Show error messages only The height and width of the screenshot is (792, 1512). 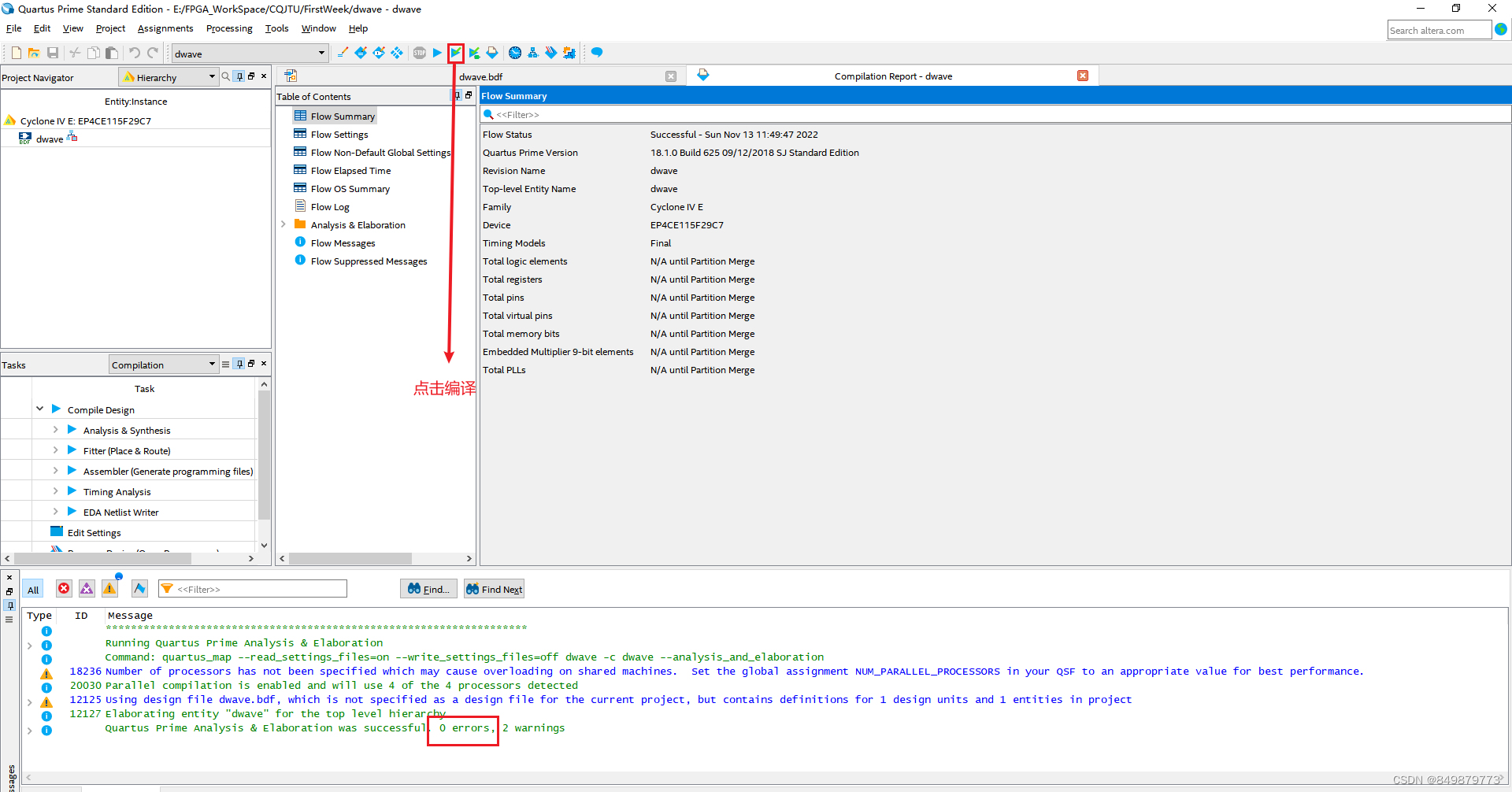point(64,588)
